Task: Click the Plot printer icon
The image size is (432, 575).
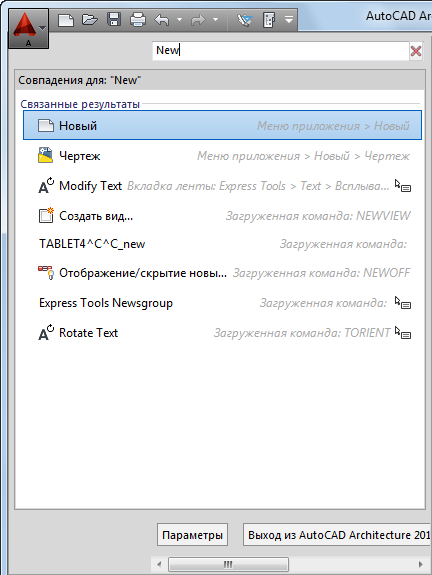Action: coord(138,19)
